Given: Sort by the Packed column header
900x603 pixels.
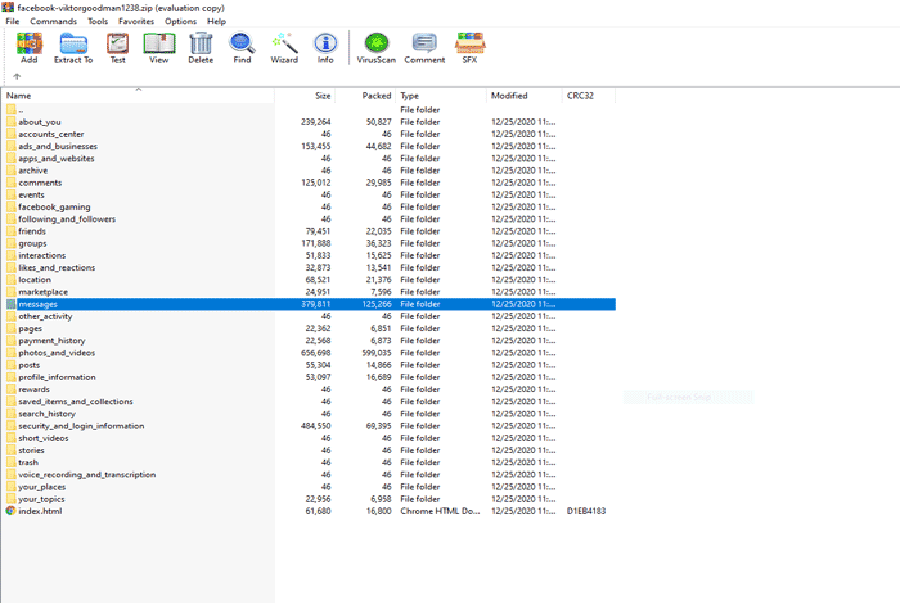Looking at the screenshot, I should point(366,95).
